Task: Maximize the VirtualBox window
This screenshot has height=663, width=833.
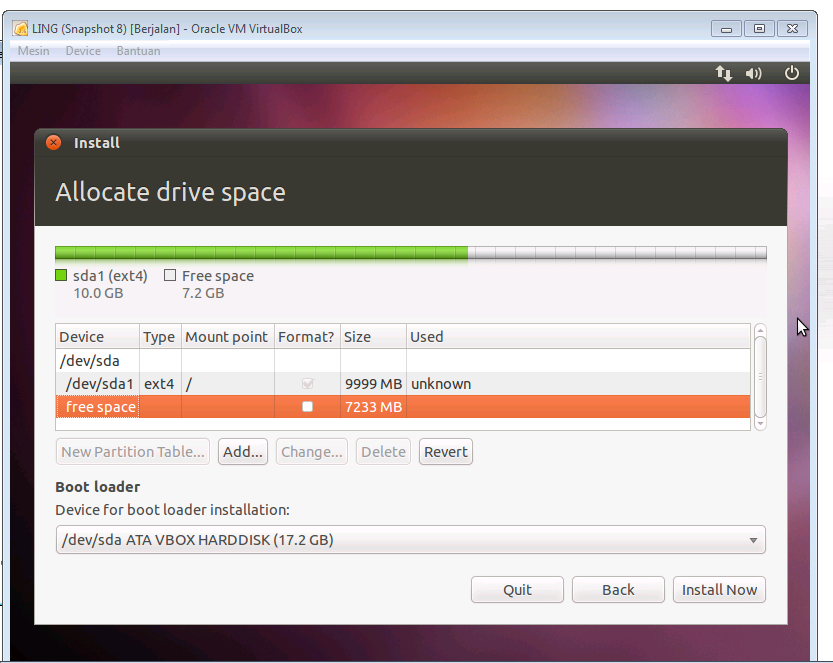Action: (759, 29)
